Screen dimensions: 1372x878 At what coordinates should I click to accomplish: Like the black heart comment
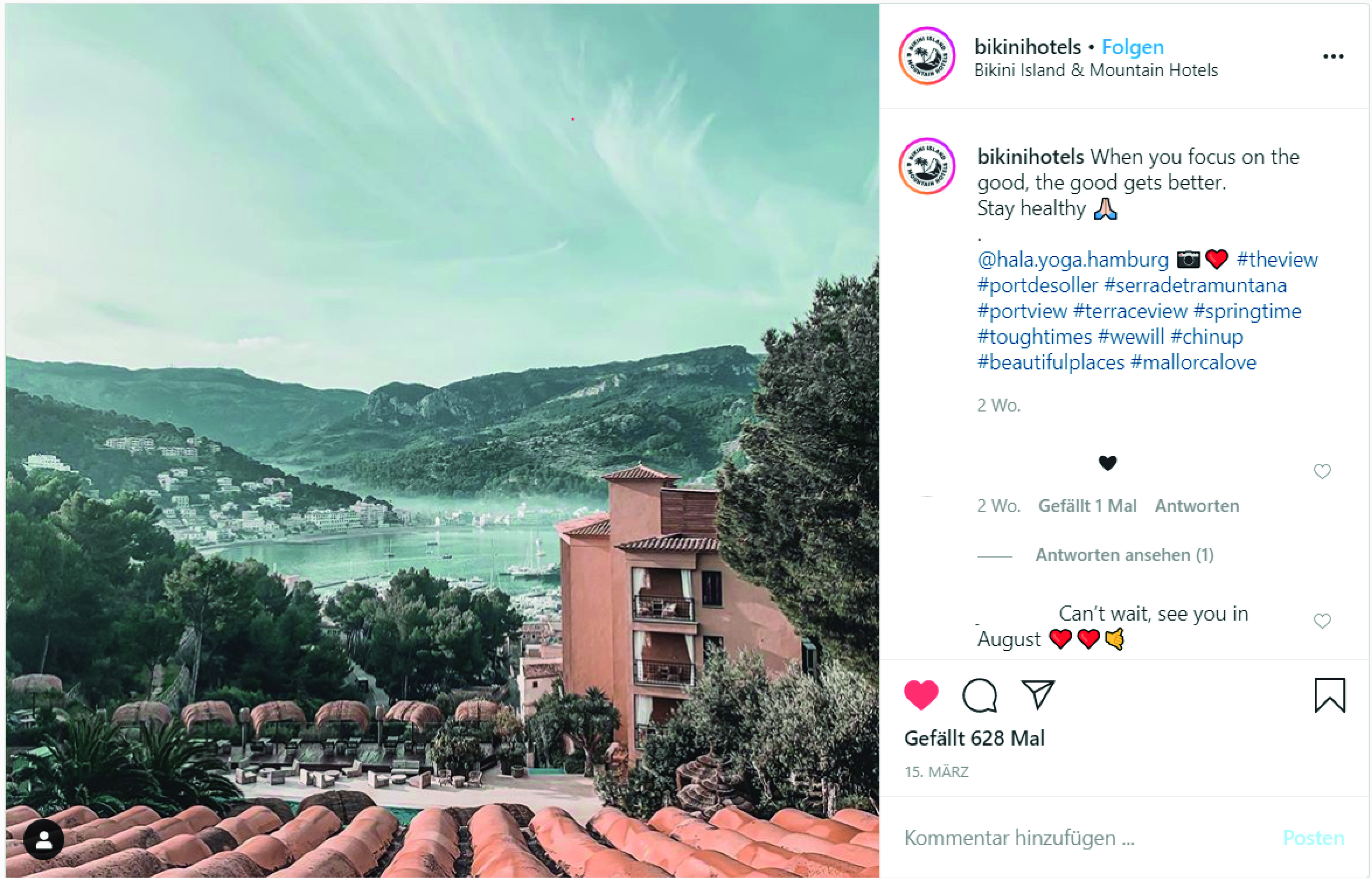[x=1322, y=472]
